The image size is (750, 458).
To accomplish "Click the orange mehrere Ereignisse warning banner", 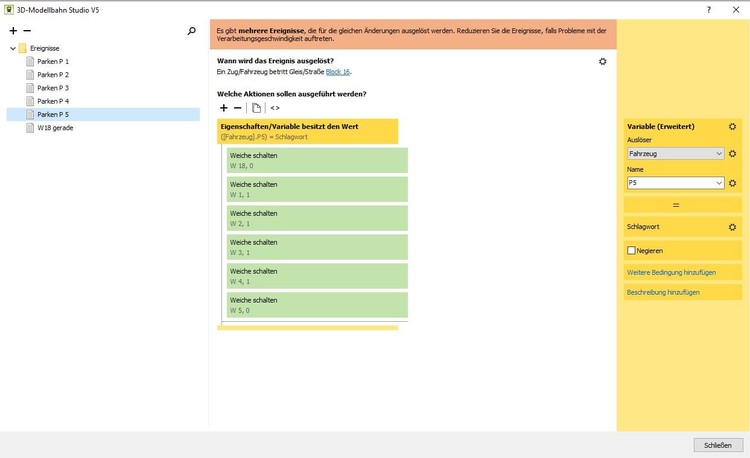I will (413, 34).
